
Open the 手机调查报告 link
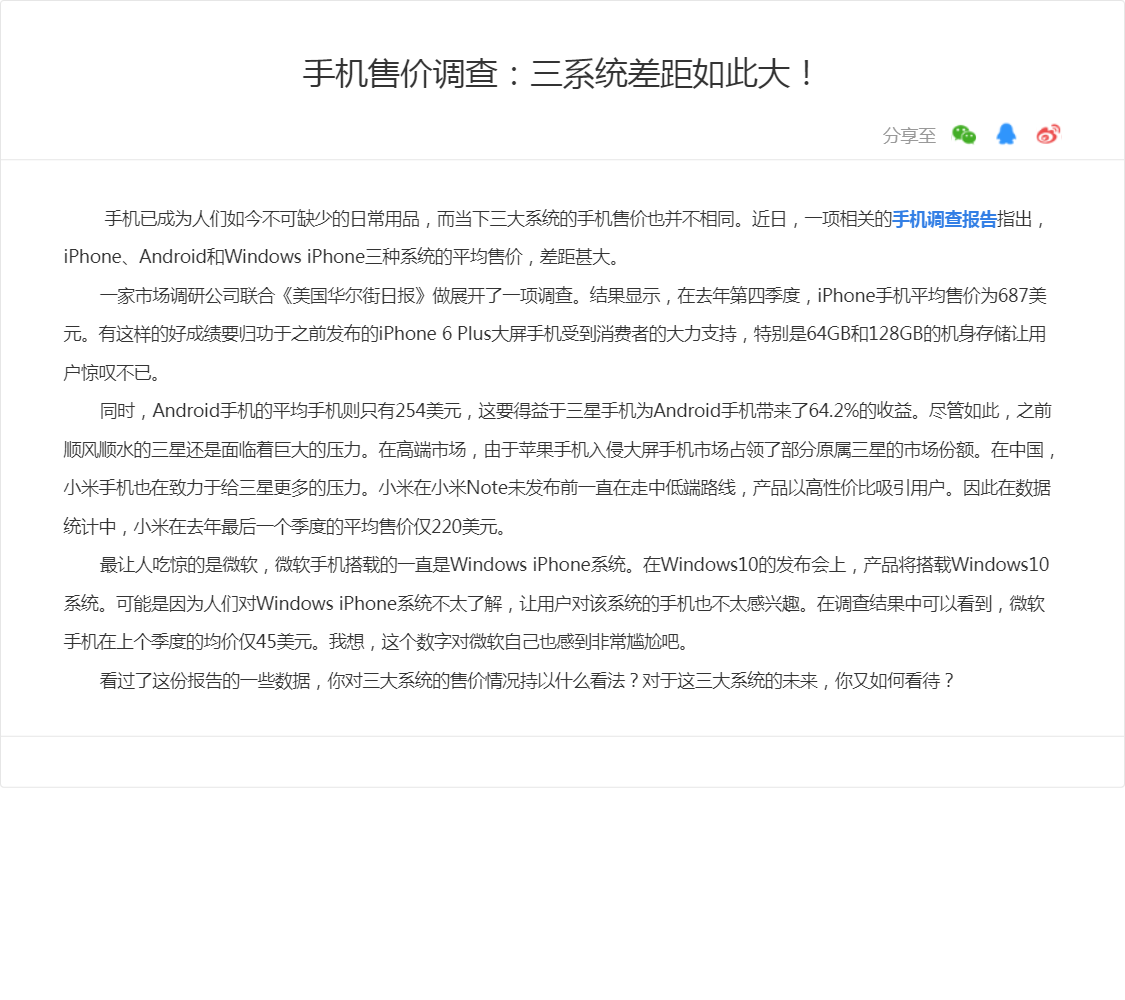(x=944, y=219)
